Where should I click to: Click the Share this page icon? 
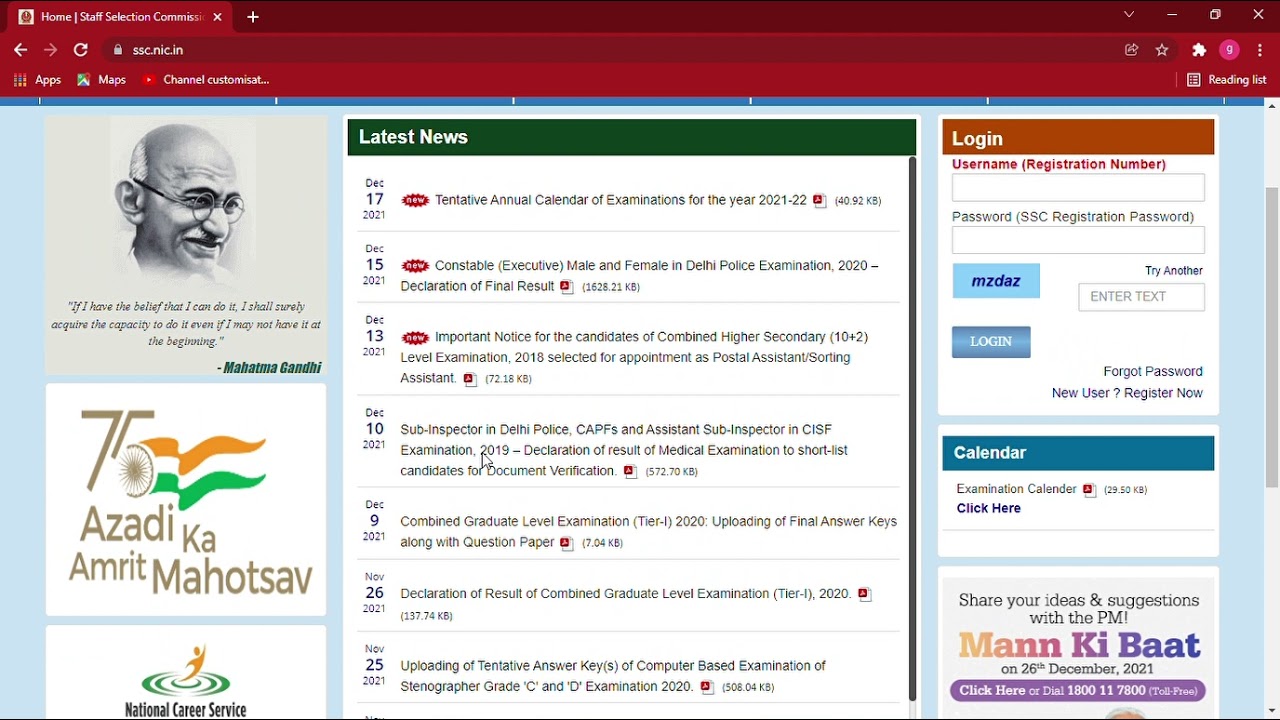click(x=1132, y=50)
